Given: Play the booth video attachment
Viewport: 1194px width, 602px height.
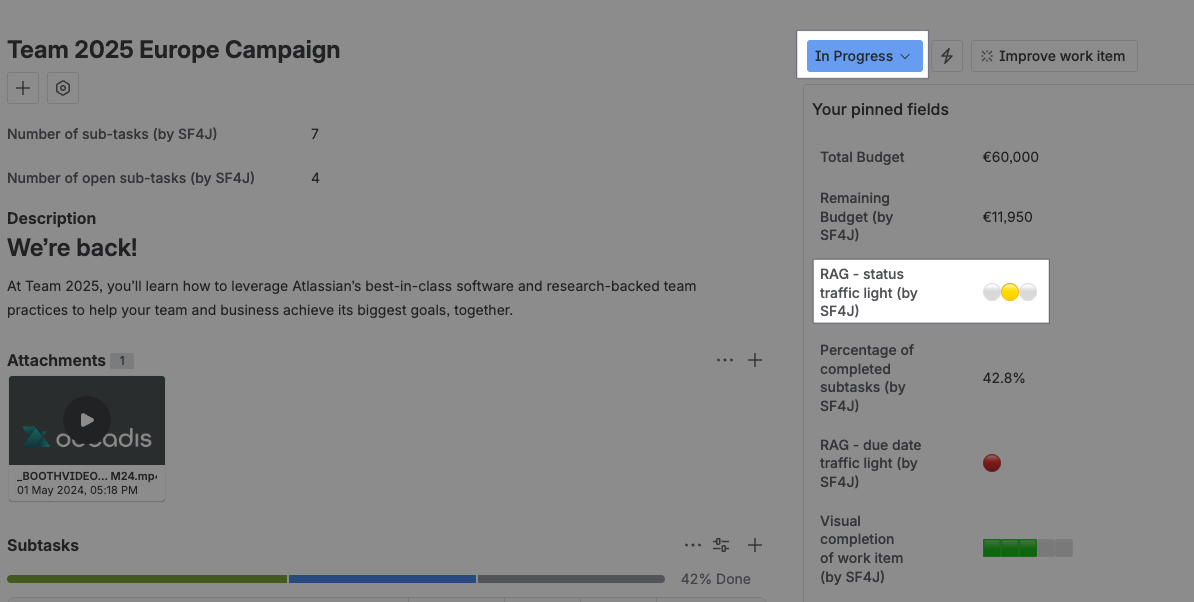Looking at the screenshot, I should pos(87,420).
